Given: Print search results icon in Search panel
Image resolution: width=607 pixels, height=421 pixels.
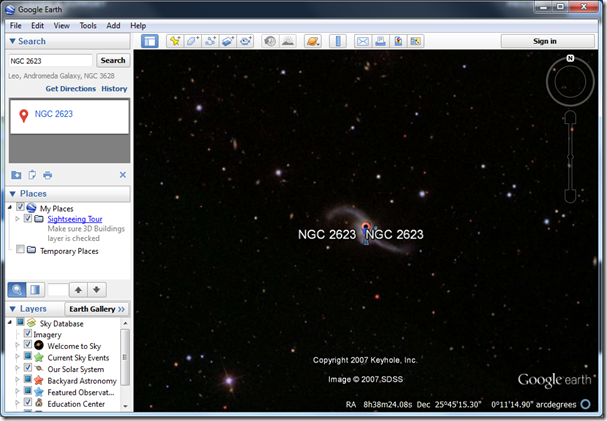Looking at the screenshot, I should click(48, 175).
